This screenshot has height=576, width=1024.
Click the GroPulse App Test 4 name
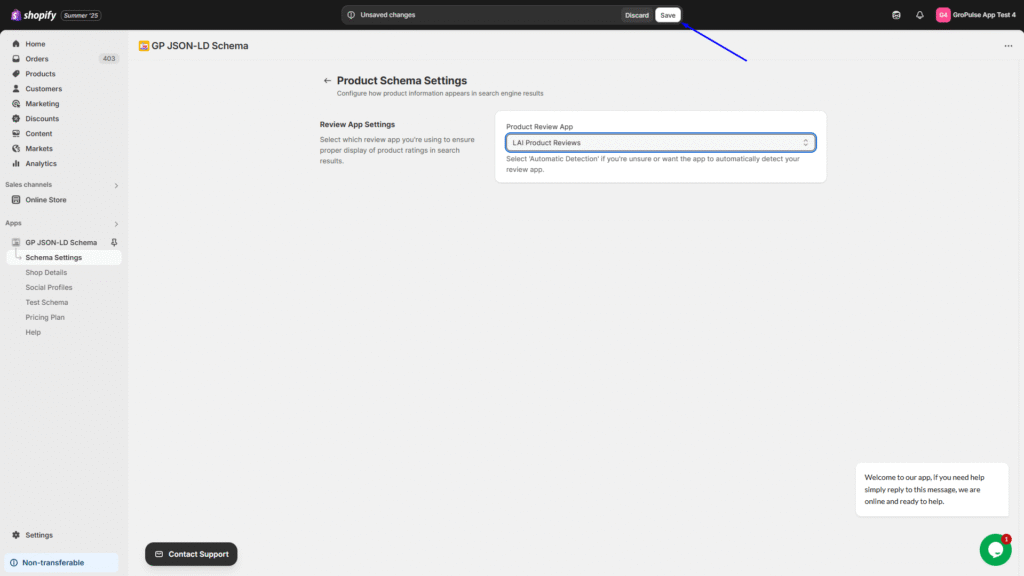point(984,15)
